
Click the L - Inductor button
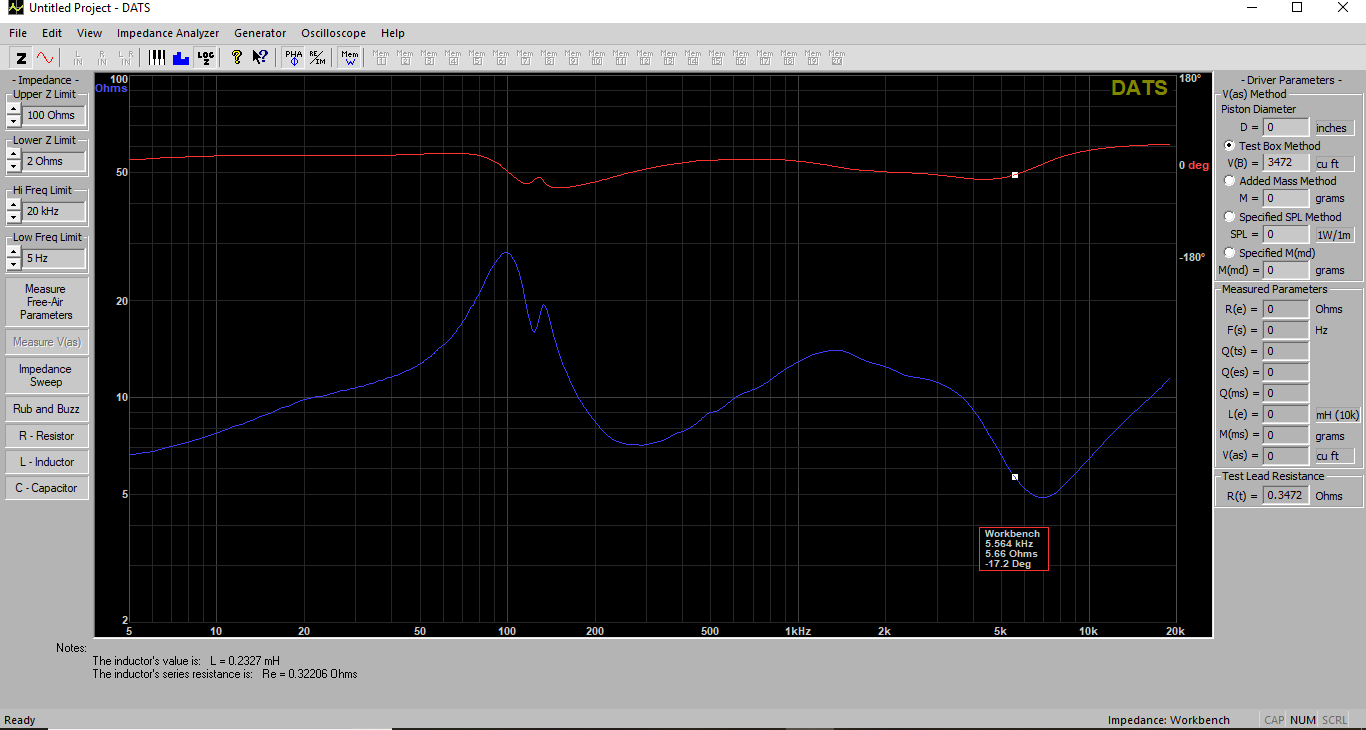click(x=46, y=462)
